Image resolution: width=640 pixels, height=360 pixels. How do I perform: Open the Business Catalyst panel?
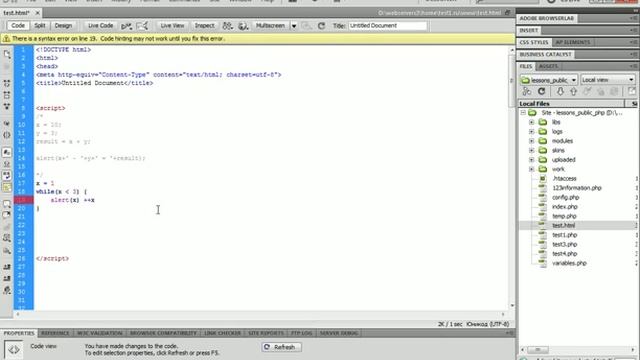[545, 54]
